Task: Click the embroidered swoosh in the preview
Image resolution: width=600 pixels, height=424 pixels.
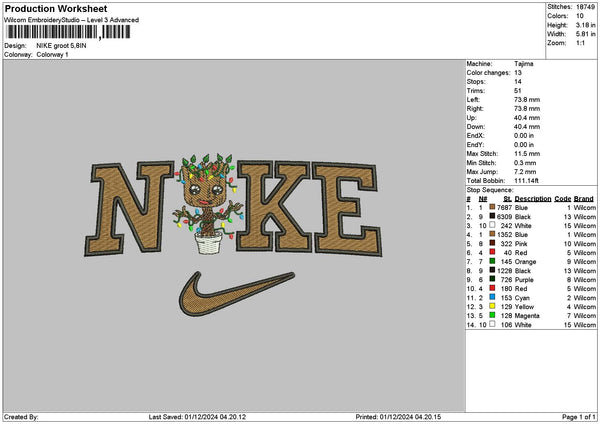Action: 237,294
